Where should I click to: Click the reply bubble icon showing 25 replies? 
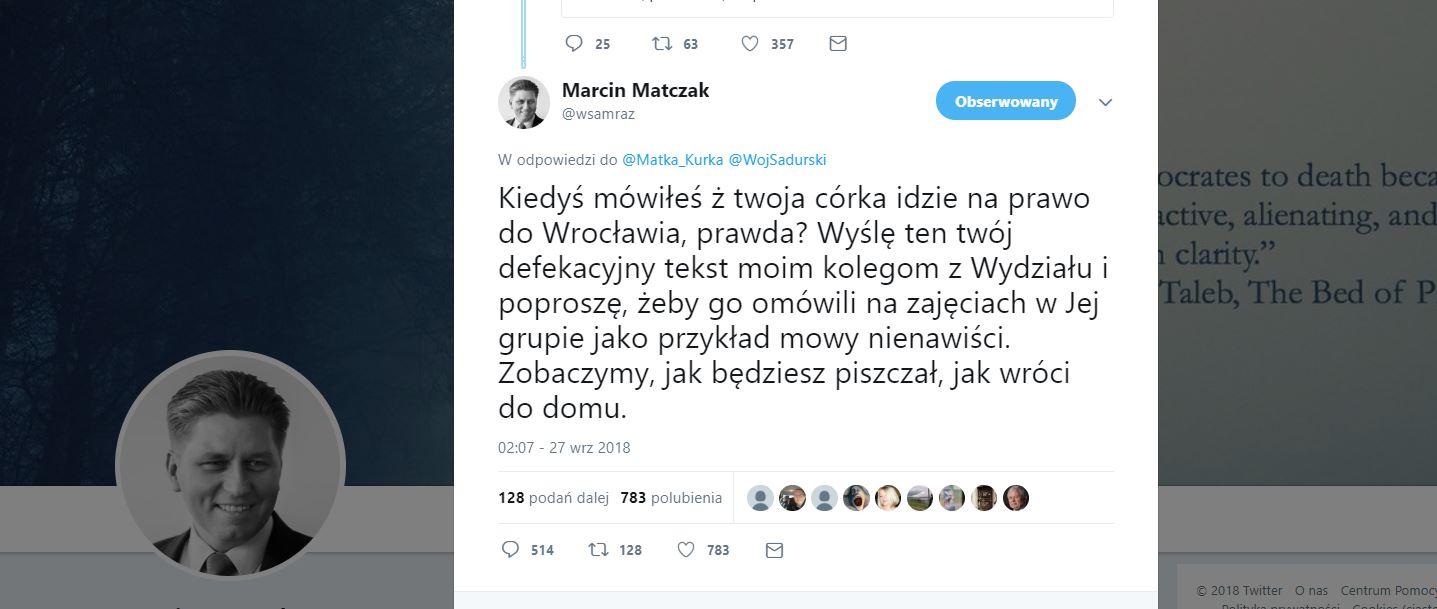coord(575,43)
